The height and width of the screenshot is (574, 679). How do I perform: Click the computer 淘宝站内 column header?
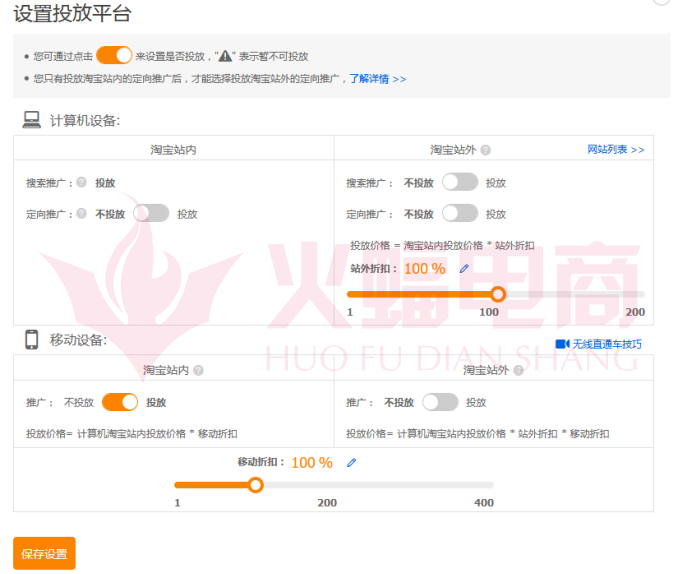[x=173, y=150]
